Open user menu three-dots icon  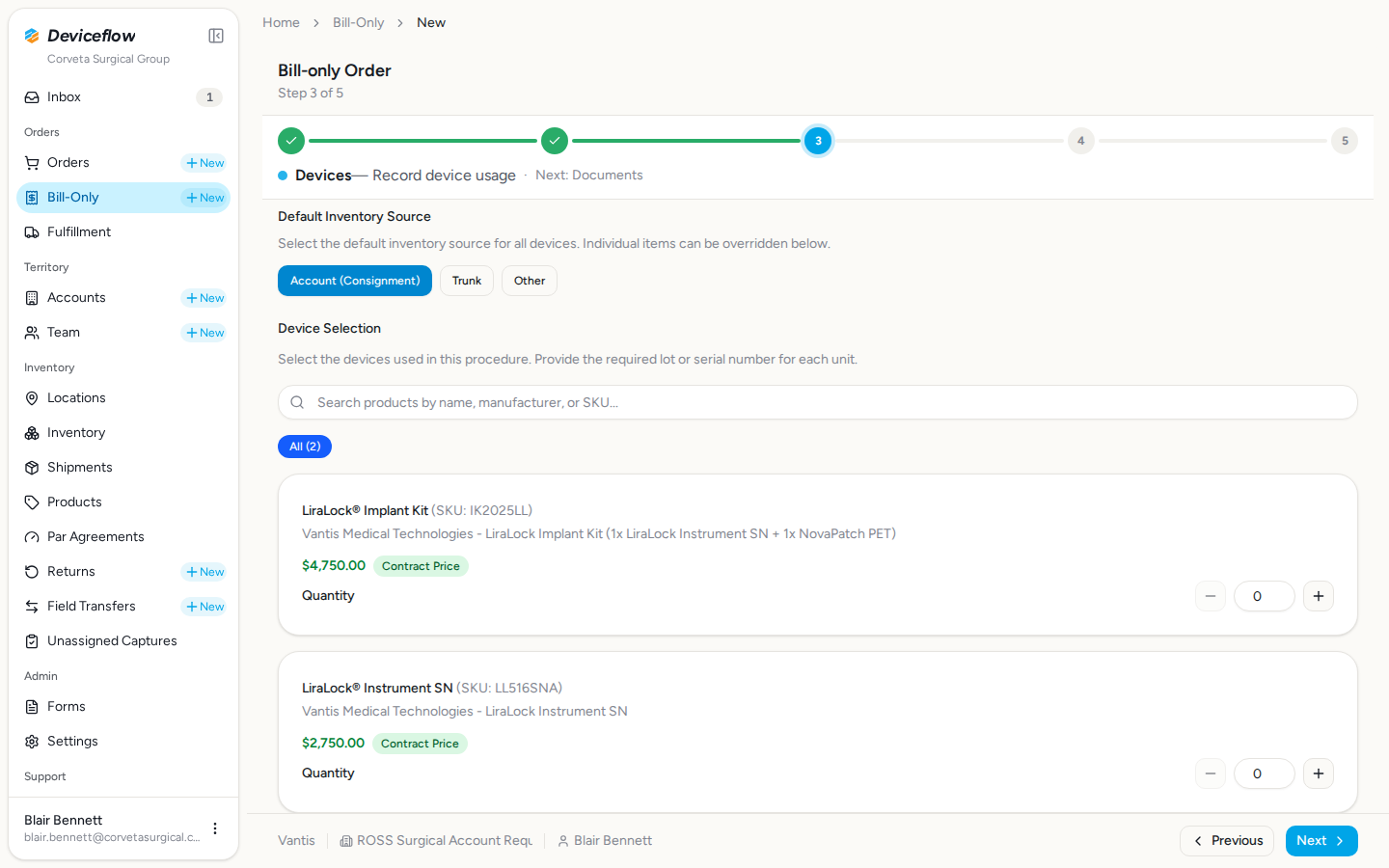point(215,828)
